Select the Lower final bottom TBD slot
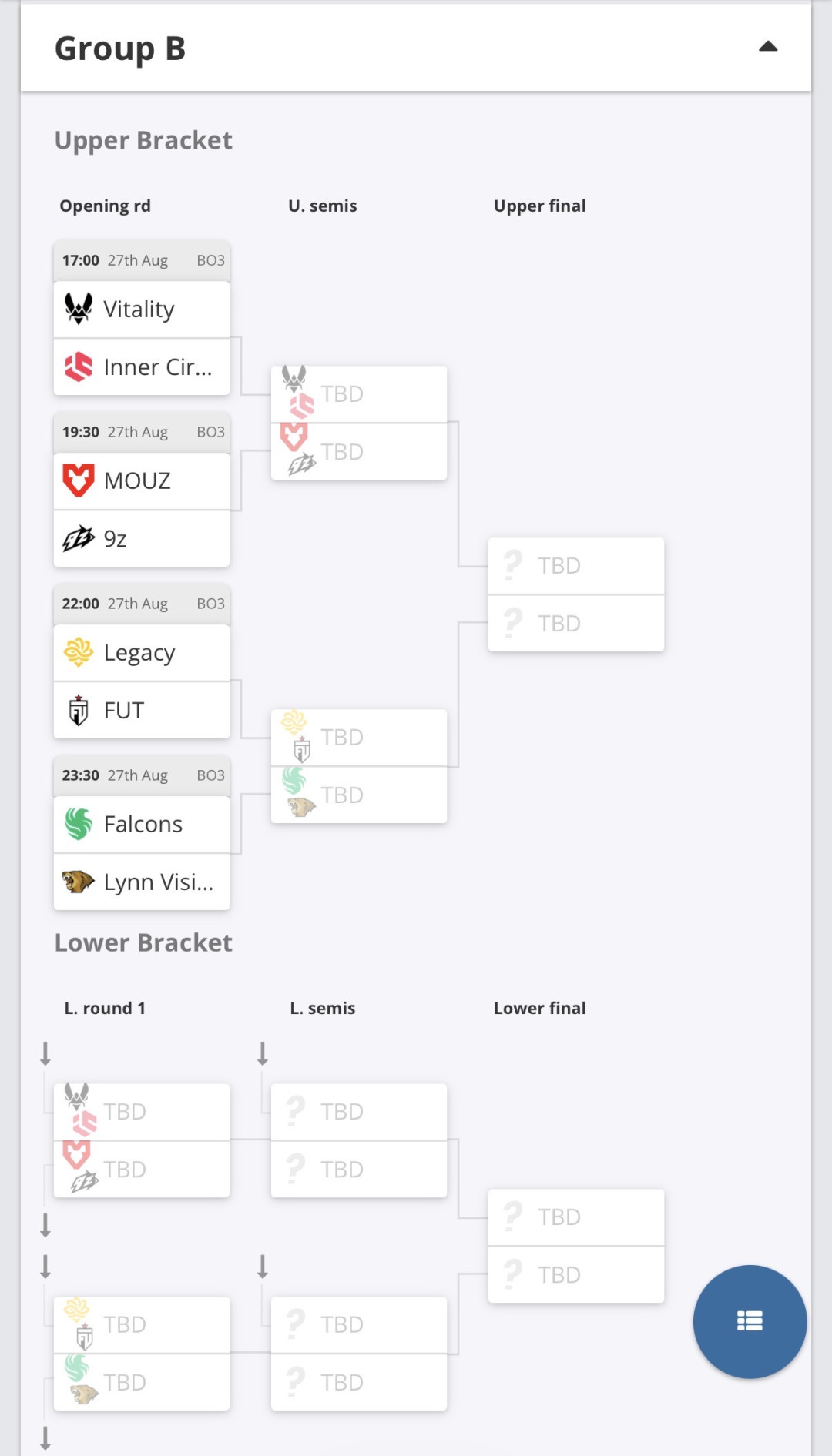Image resolution: width=832 pixels, height=1456 pixels. point(576,1275)
